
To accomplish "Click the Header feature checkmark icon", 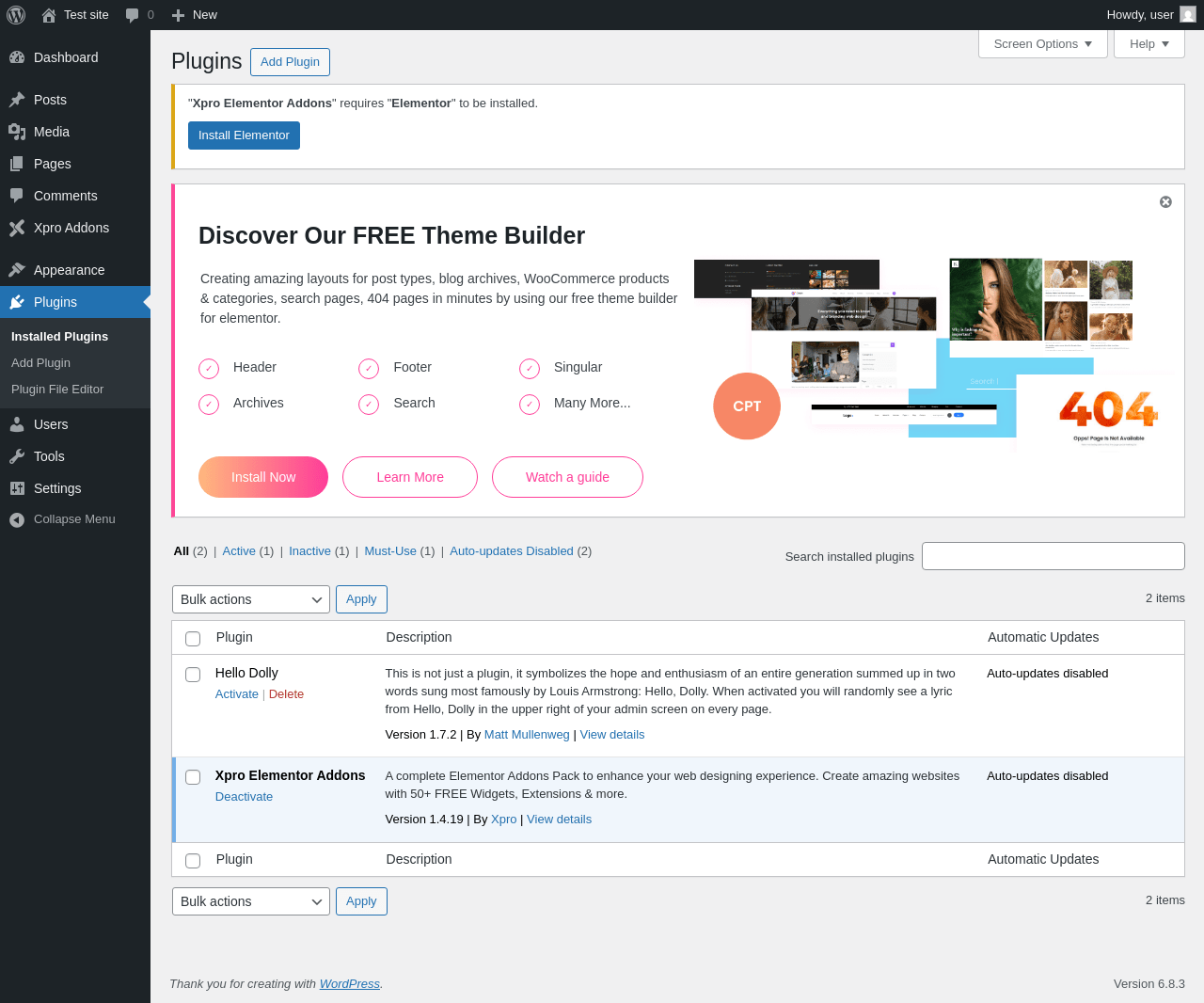I will pos(209,368).
